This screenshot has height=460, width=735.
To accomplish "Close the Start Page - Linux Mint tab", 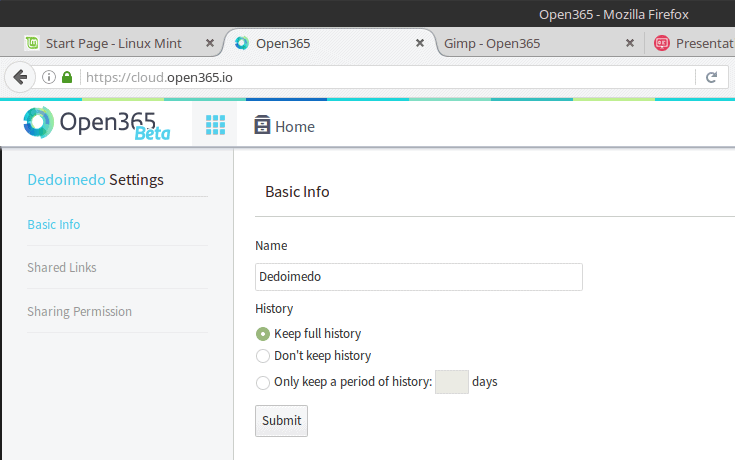I will pyautogui.click(x=210, y=43).
